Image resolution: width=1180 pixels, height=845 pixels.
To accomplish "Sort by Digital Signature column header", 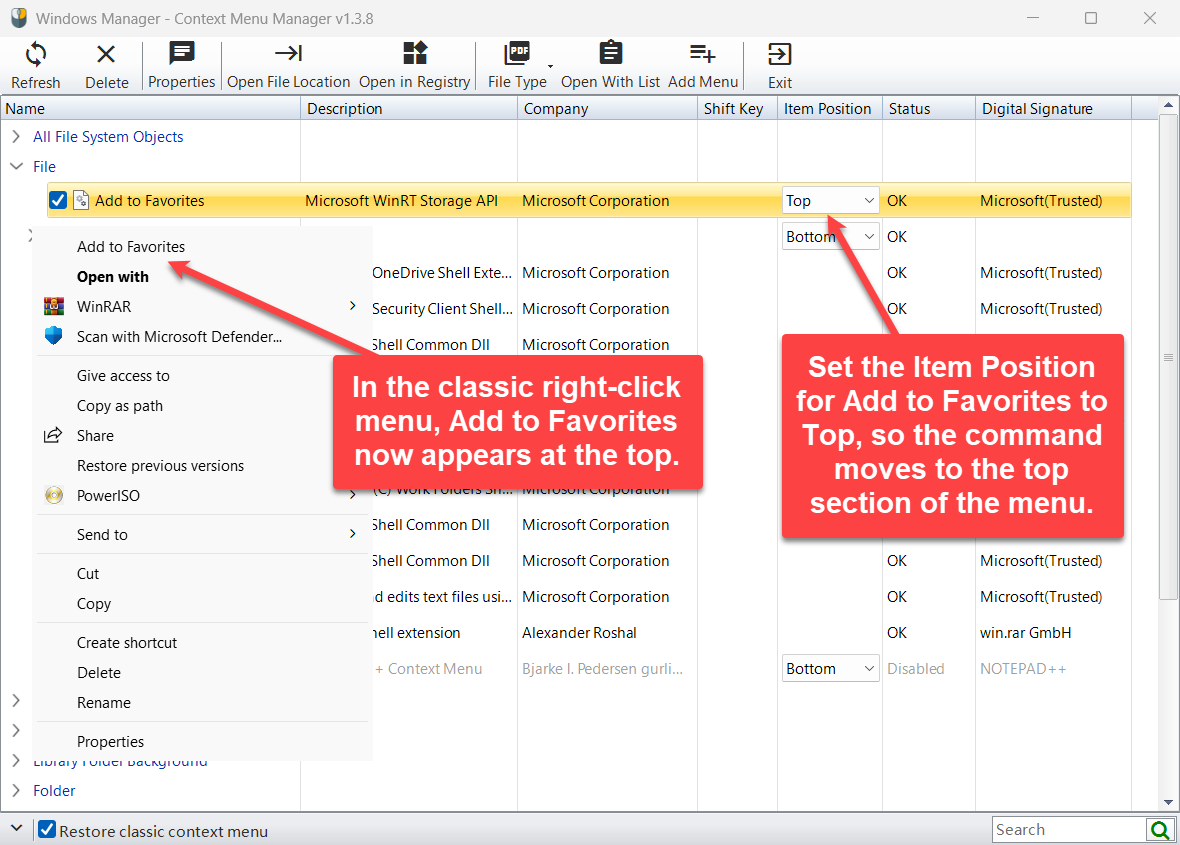I will (1054, 108).
